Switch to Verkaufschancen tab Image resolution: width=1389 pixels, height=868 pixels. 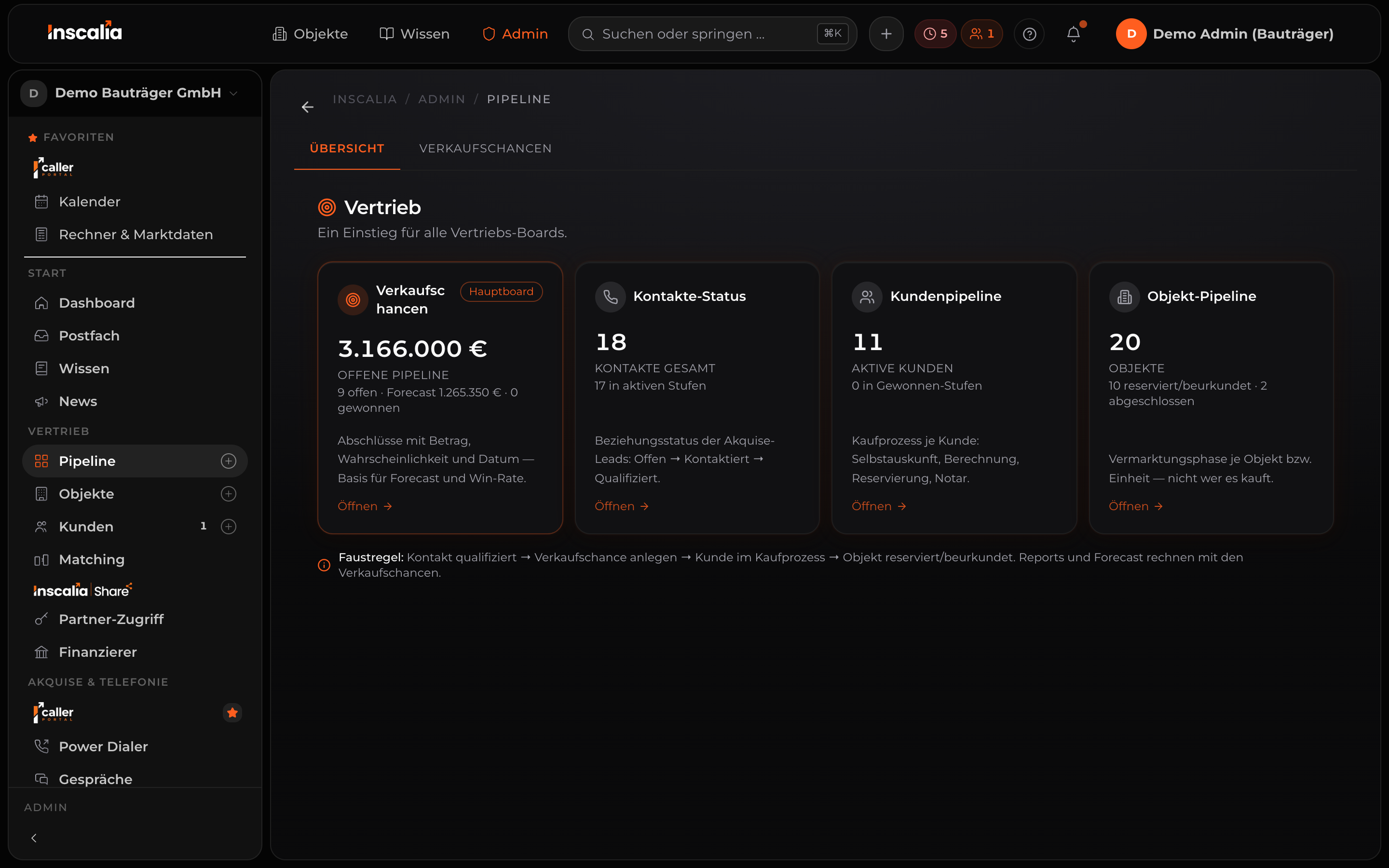(485, 148)
